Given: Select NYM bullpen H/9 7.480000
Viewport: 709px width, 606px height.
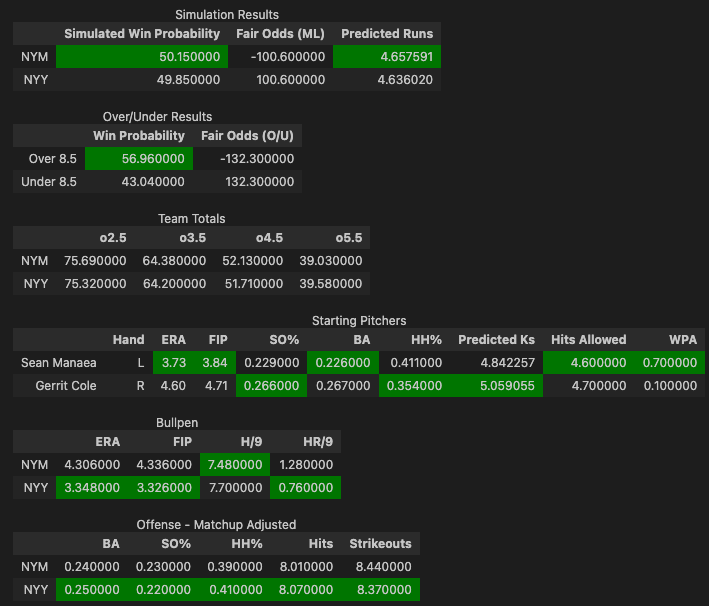Looking at the screenshot, I should [235, 465].
